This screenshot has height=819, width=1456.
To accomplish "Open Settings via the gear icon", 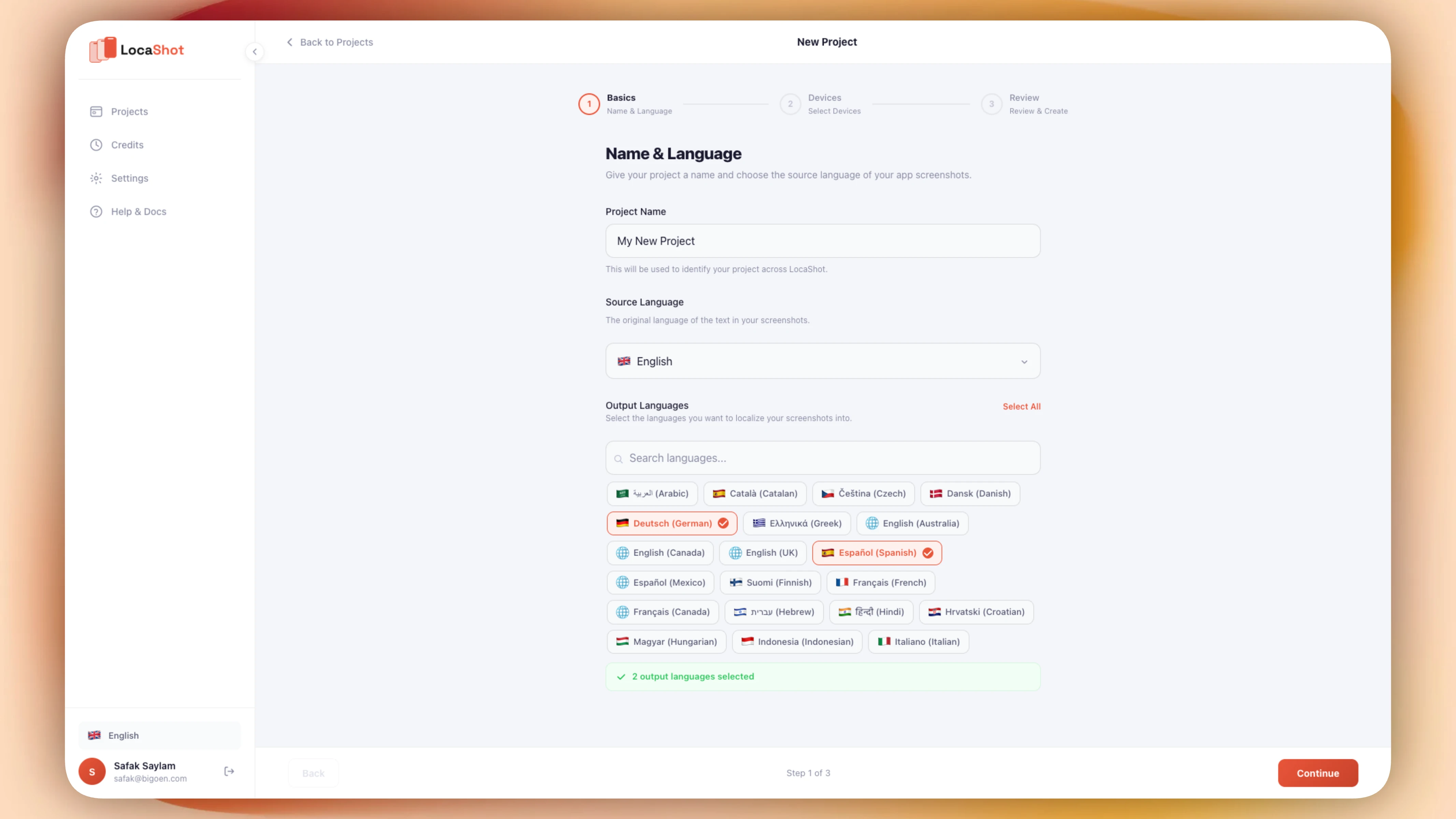I will click(96, 178).
